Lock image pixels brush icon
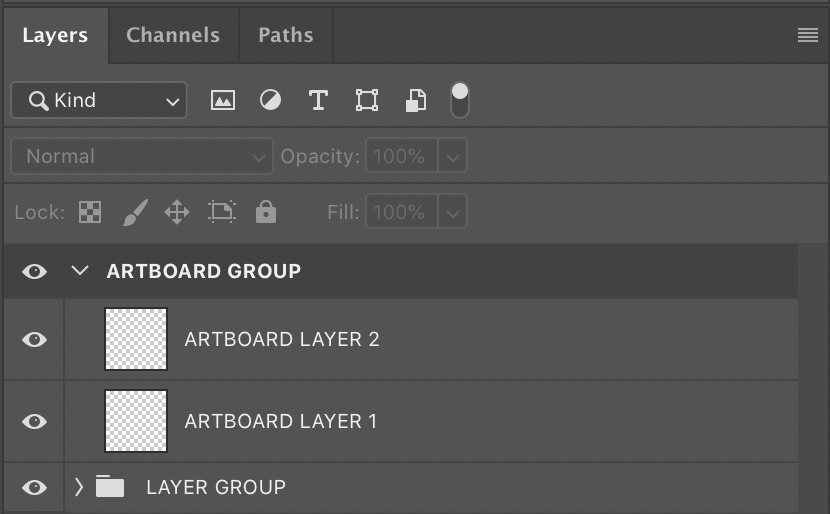This screenshot has height=514, width=830. [x=135, y=212]
